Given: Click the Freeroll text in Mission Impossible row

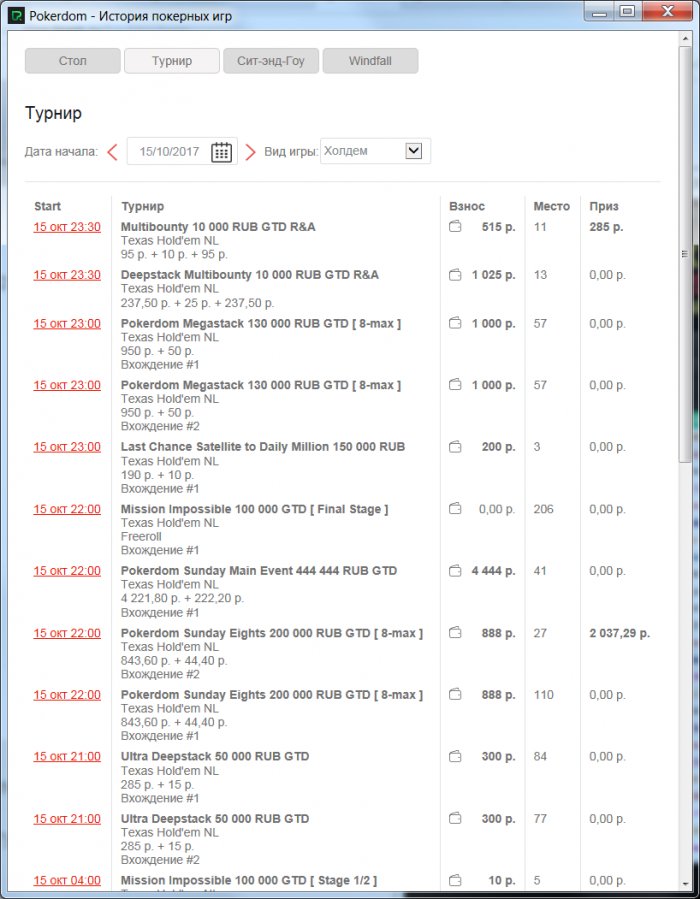Looking at the screenshot, I should [x=141, y=537].
